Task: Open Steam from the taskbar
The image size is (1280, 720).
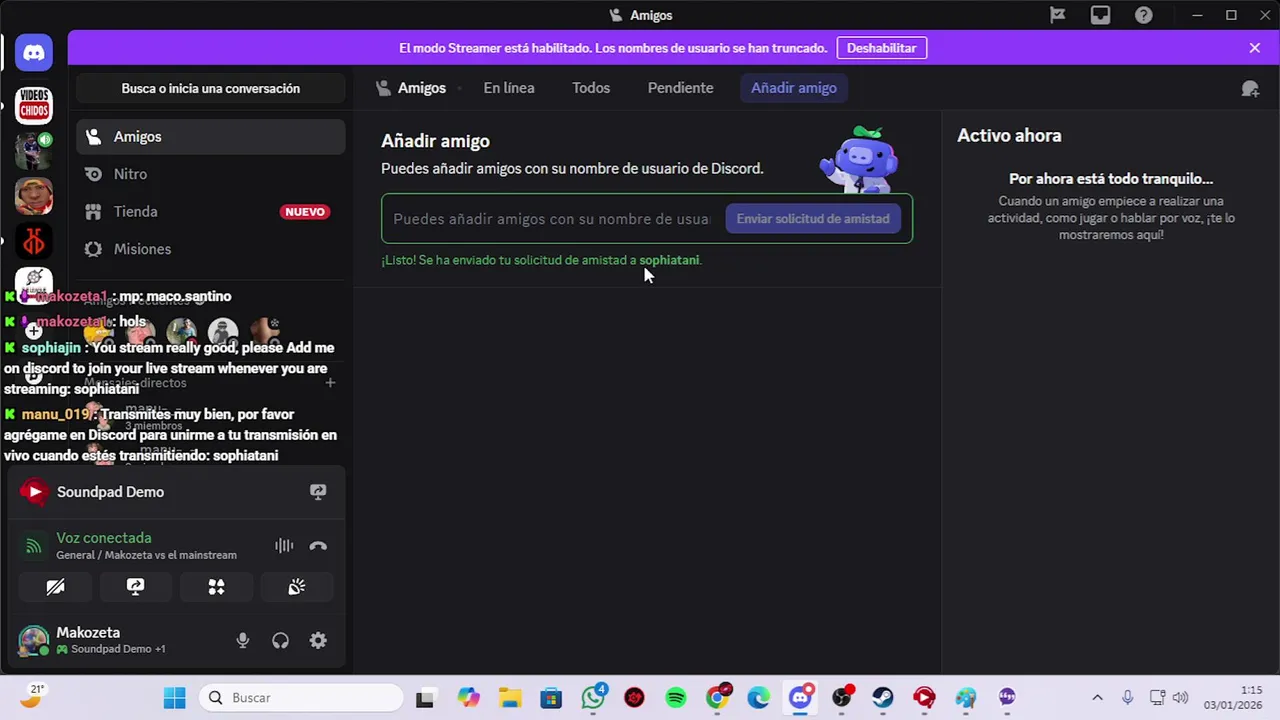Action: tap(882, 698)
